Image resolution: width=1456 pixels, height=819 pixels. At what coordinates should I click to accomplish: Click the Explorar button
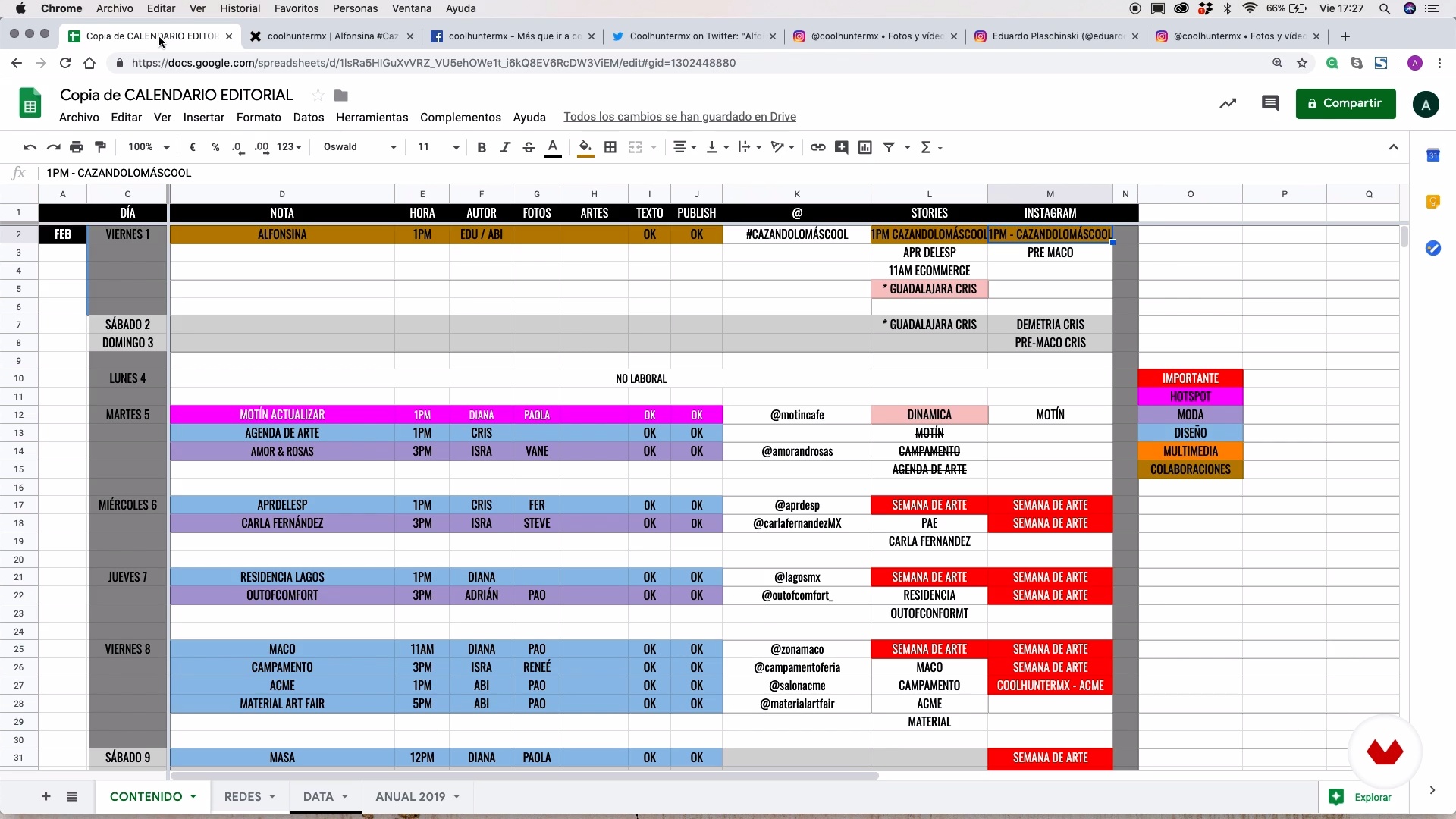1363,797
